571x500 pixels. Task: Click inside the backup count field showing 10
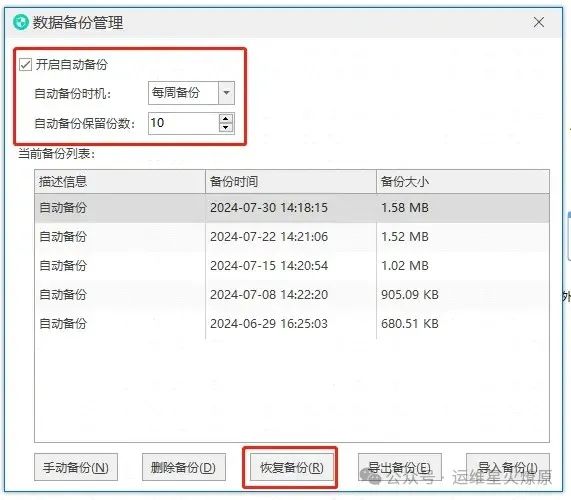pyautogui.click(x=184, y=123)
